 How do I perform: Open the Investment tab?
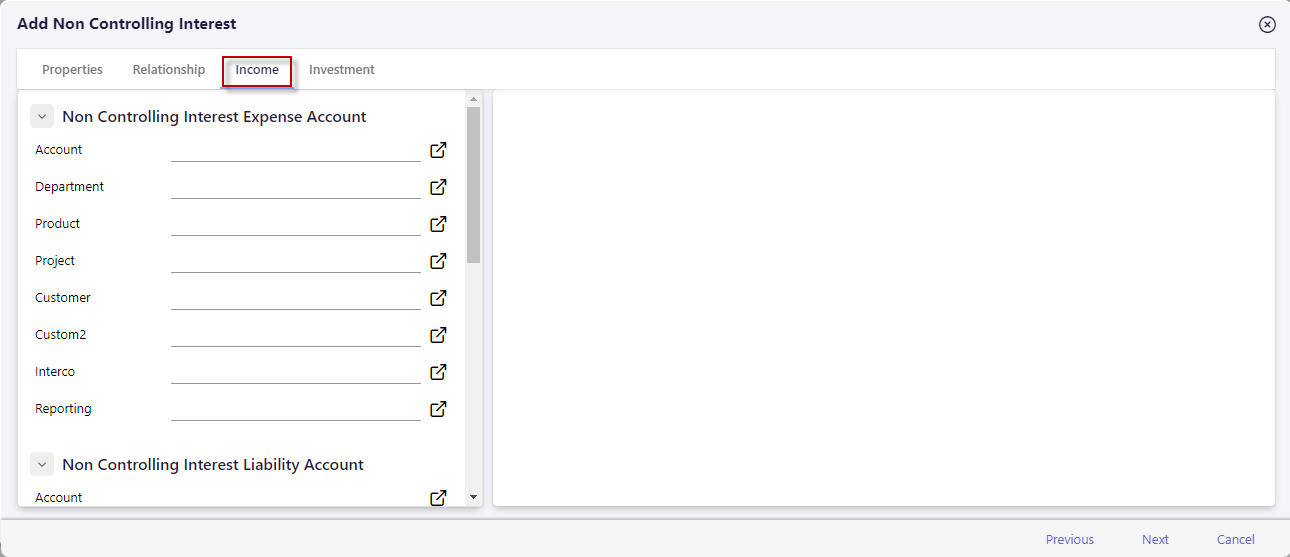(x=342, y=70)
